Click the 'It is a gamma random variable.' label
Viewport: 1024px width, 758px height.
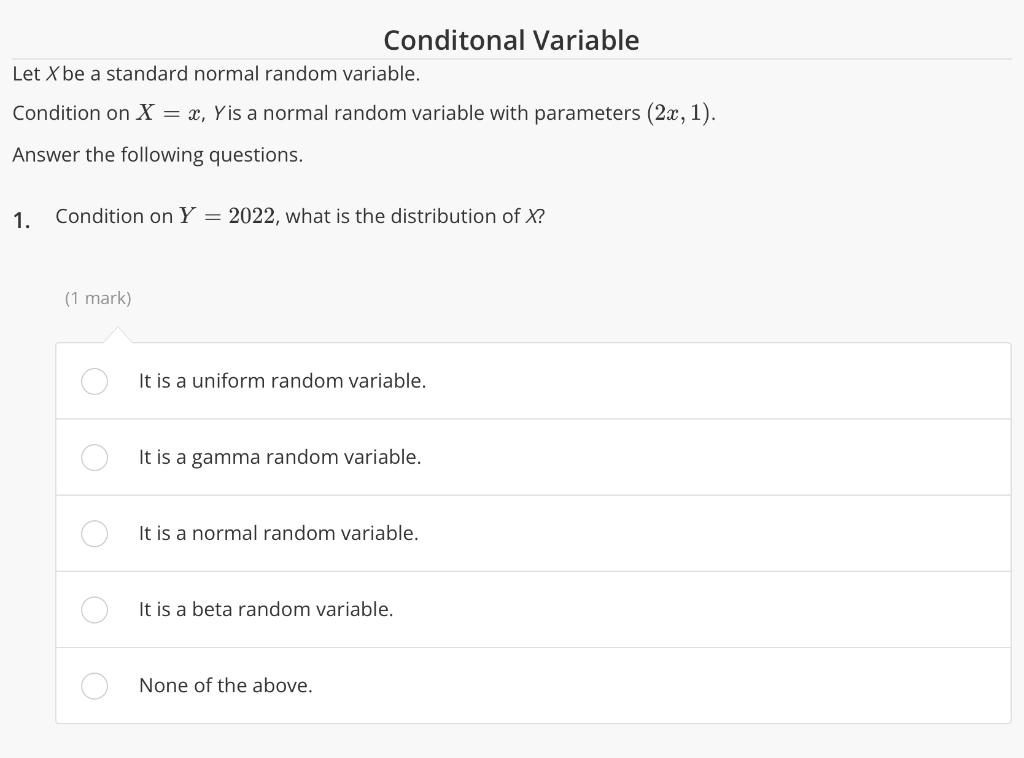(x=280, y=457)
